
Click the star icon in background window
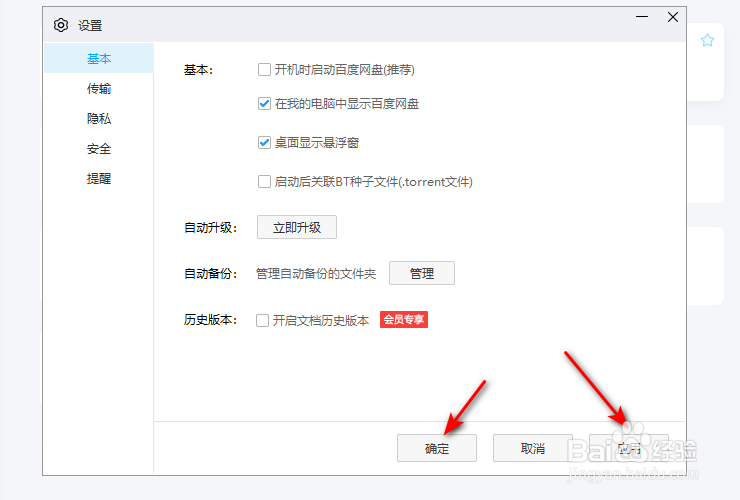[x=707, y=40]
